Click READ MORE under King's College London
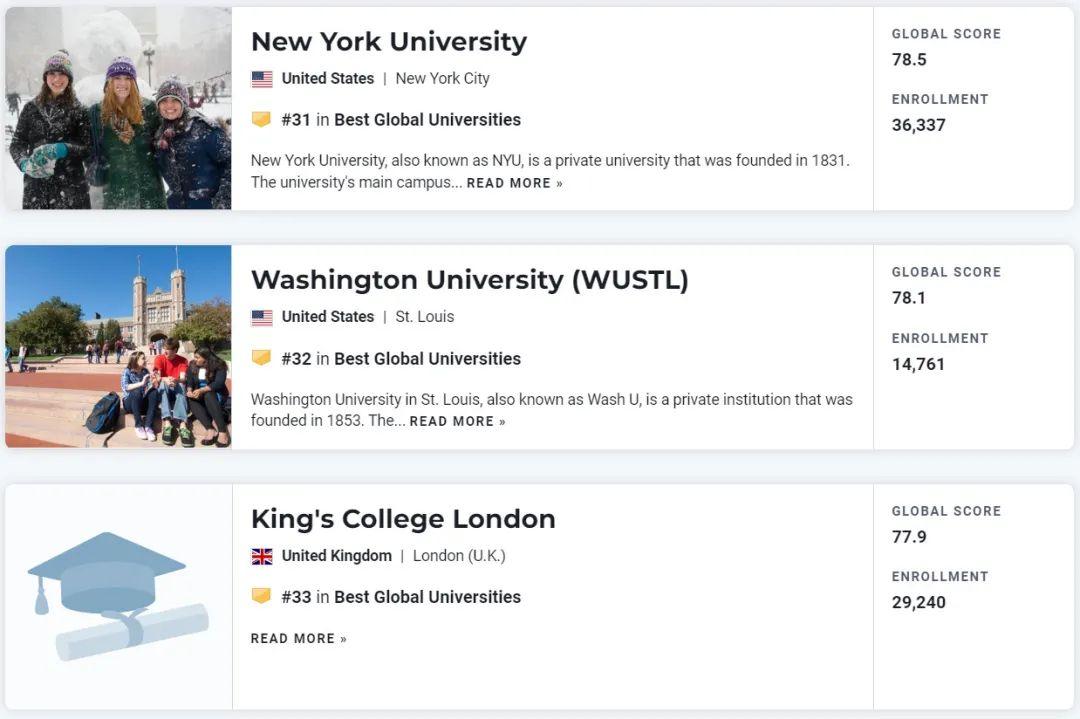This screenshot has width=1080, height=719. pyautogui.click(x=291, y=637)
